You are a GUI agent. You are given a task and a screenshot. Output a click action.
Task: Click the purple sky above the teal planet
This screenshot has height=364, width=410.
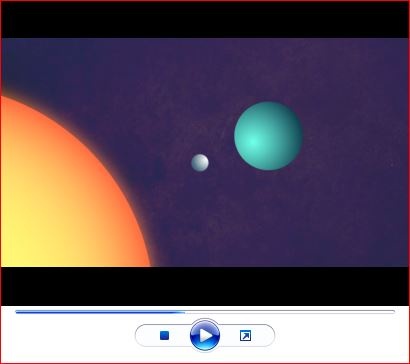[x=268, y=70]
